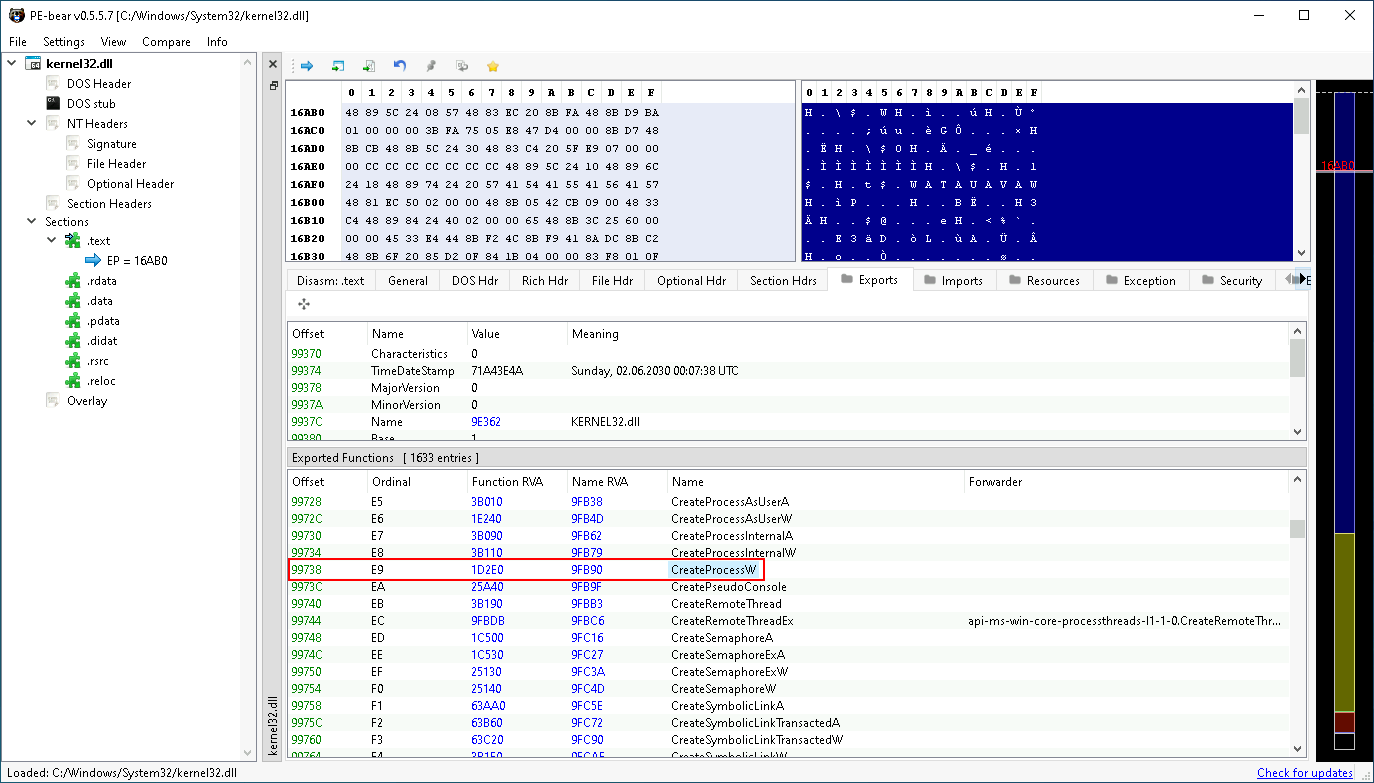This screenshot has width=1374, height=783.
Task: Collapse the kernel32.dll tree root
Action: pyautogui.click(x=12, y=63)
